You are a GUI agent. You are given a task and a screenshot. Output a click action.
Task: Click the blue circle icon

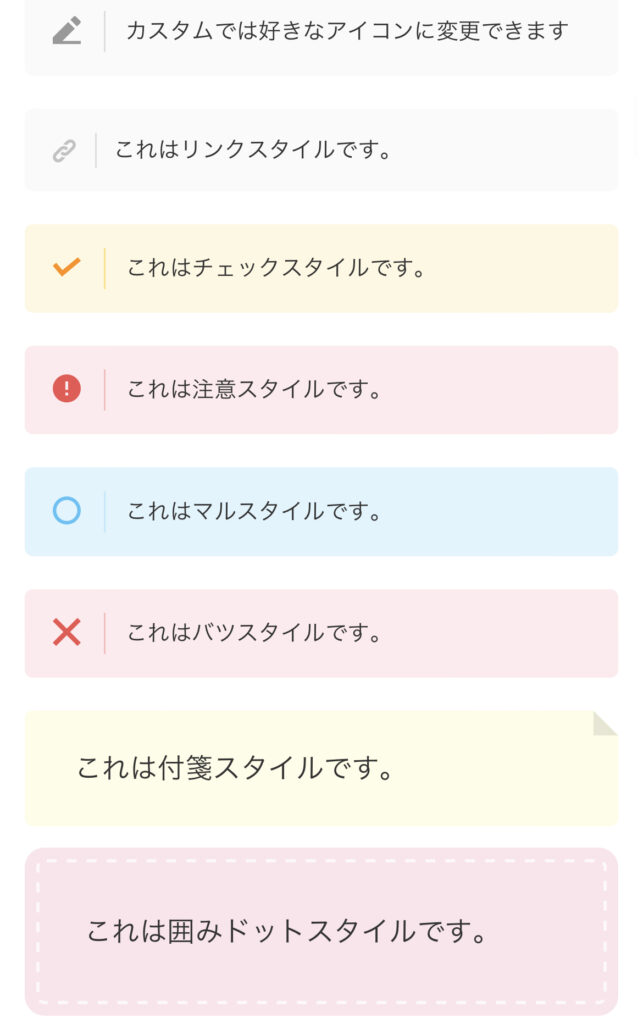click(x=67, y=511)
